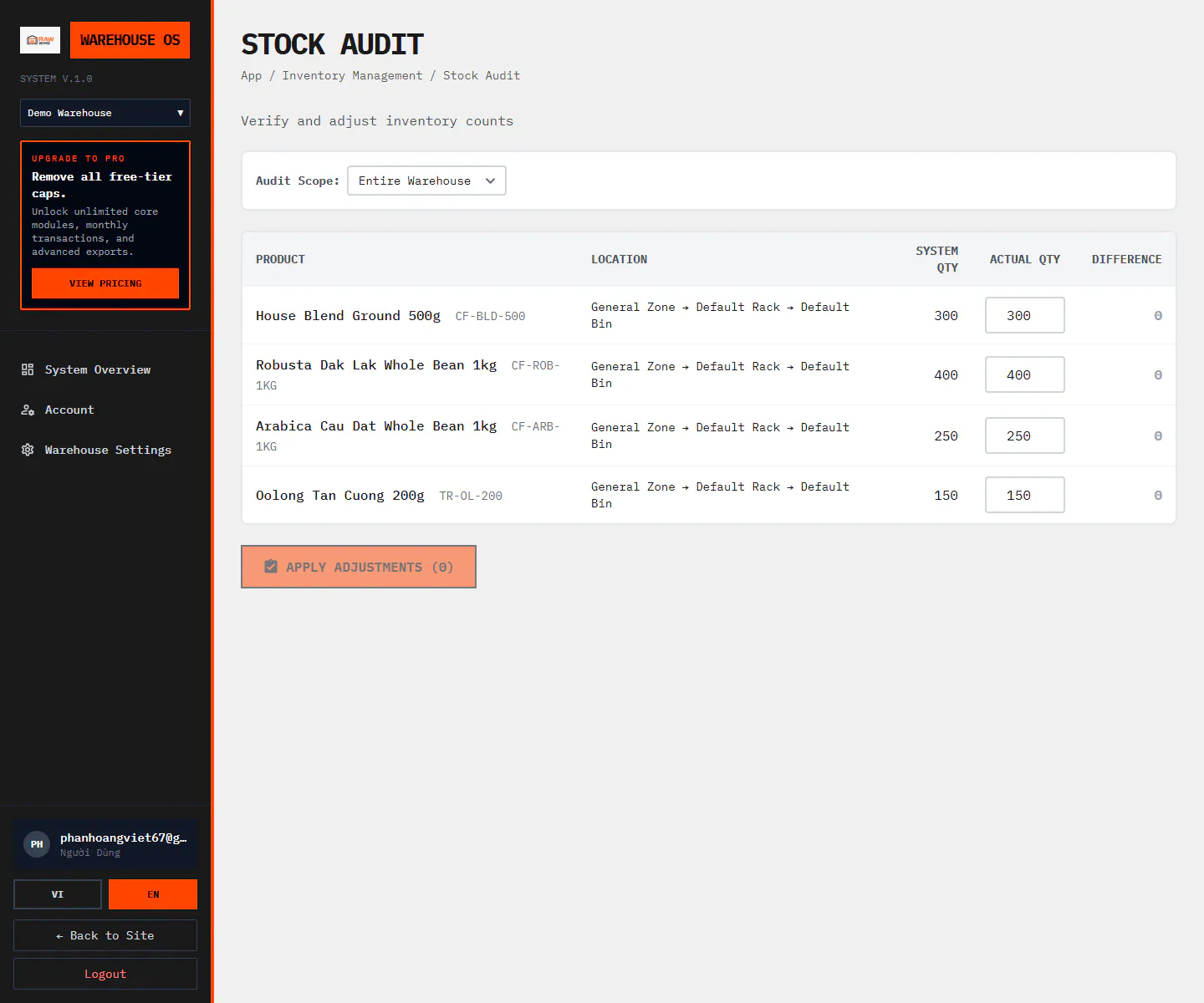Click system qty 250 for Arabica
1204x1003 pixels.
click(946, 435)
